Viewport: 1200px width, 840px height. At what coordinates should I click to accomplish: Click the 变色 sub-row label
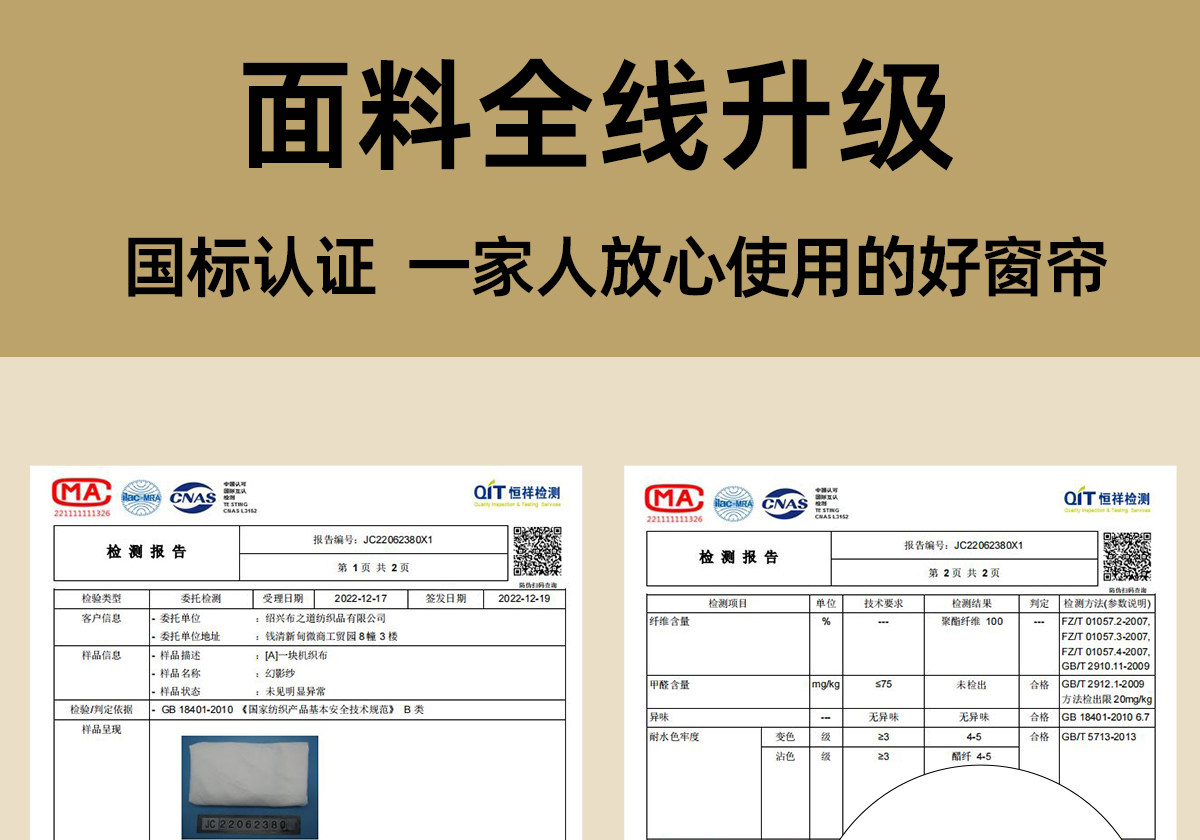click(785, 737)
